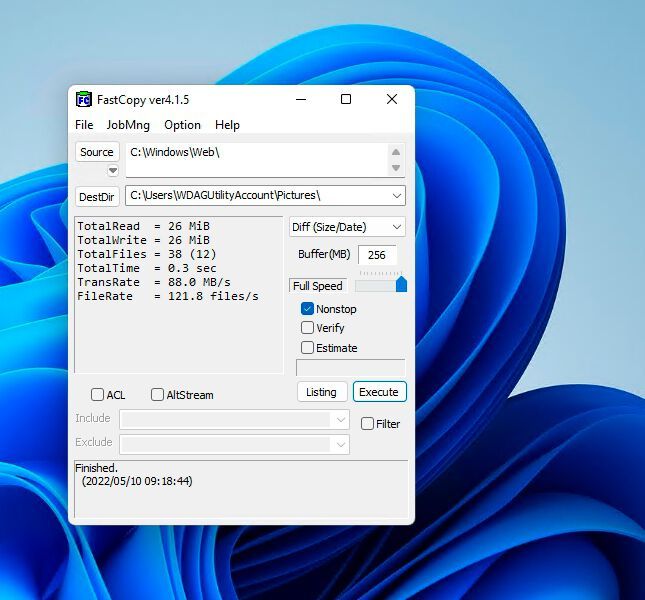Click the Full Speed slider thumb

[x=401, y=285]
